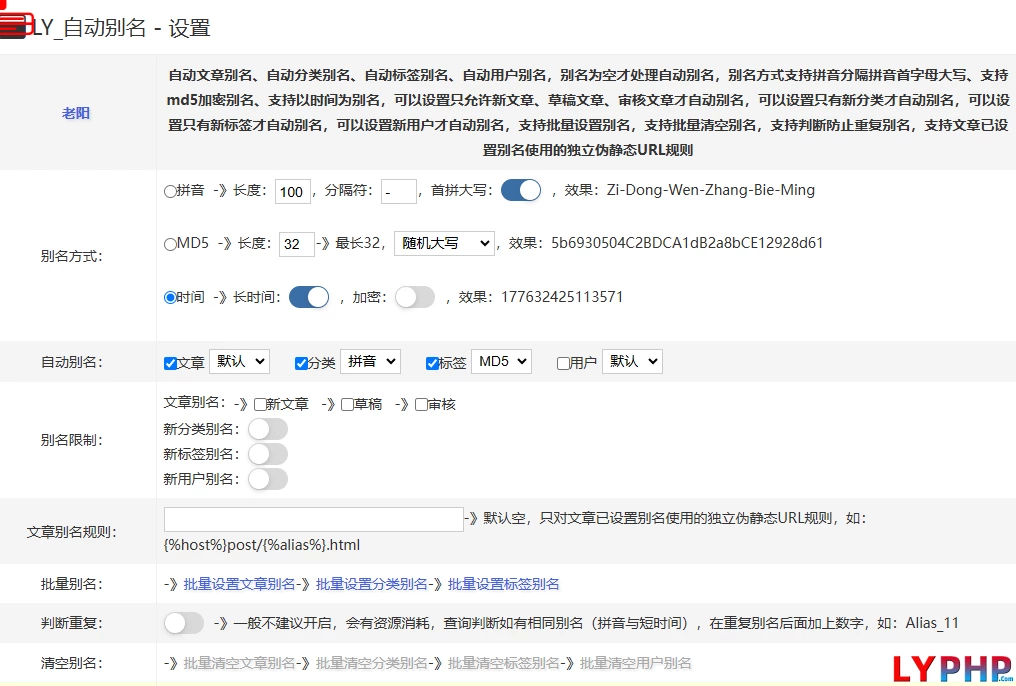
Task: Disable the 长时间 toggle switch
Action: point(308,297)
